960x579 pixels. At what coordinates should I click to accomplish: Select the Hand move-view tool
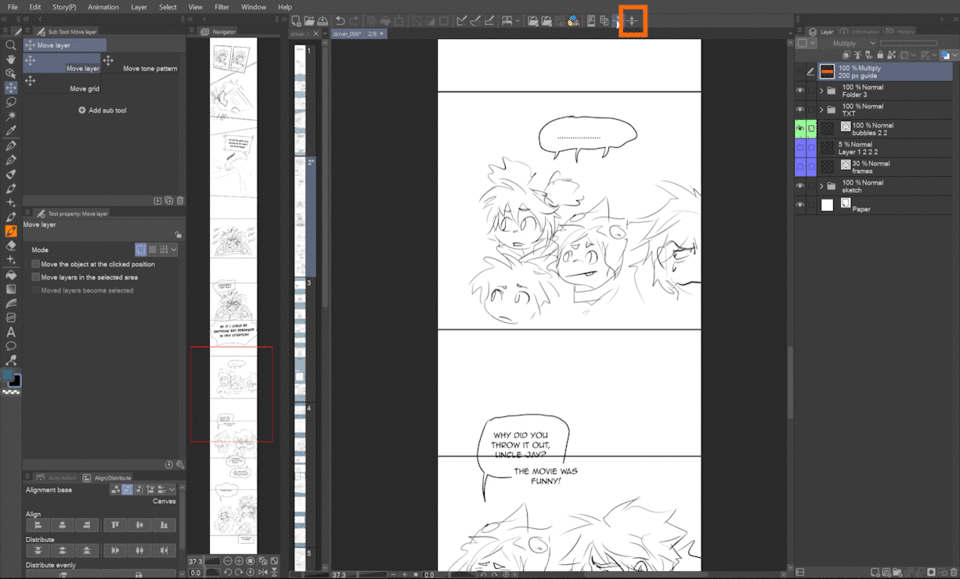pyautogui.click(x=10, y=59)
